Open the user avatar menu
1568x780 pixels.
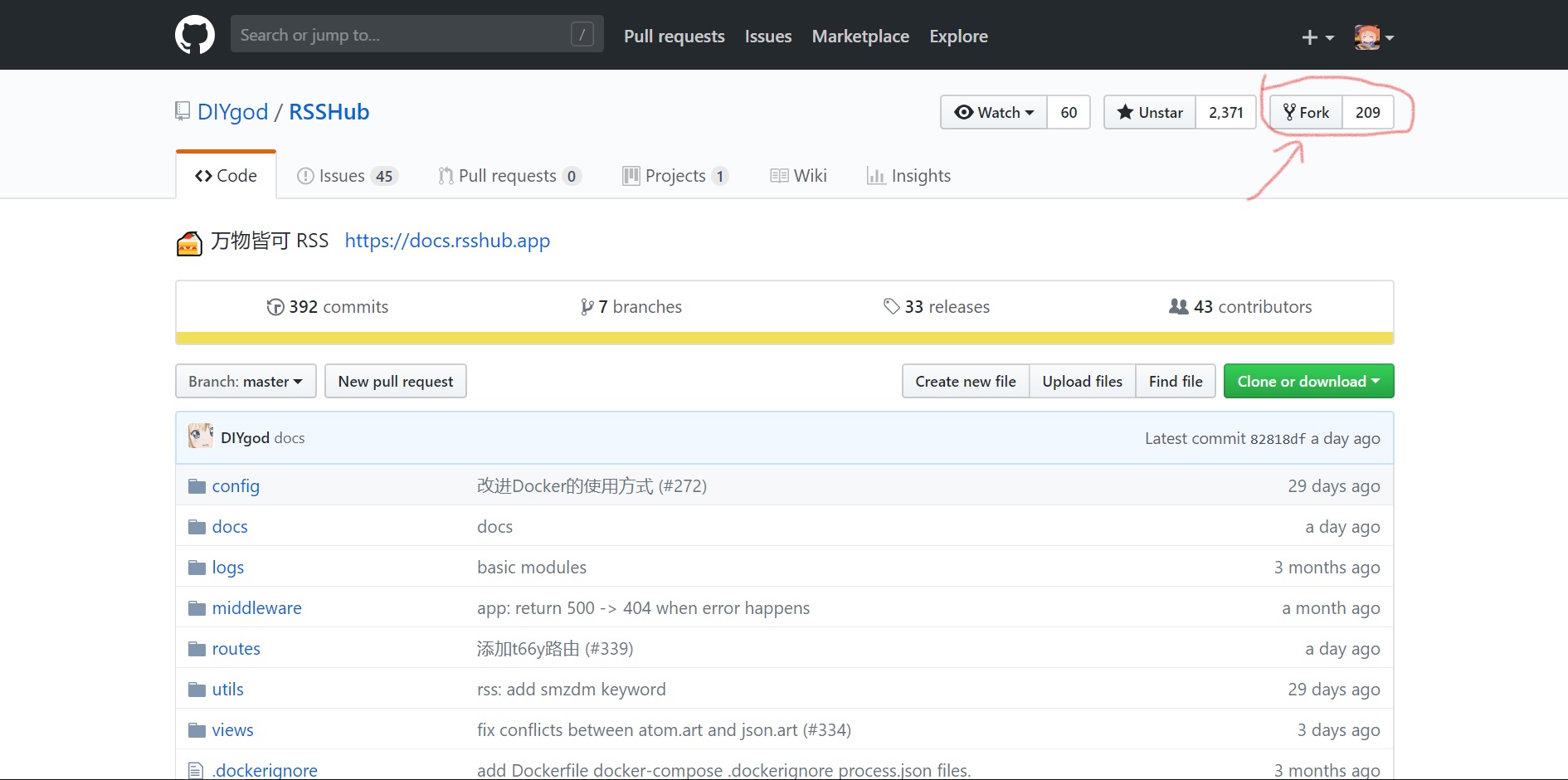[x=1373, y=37]
